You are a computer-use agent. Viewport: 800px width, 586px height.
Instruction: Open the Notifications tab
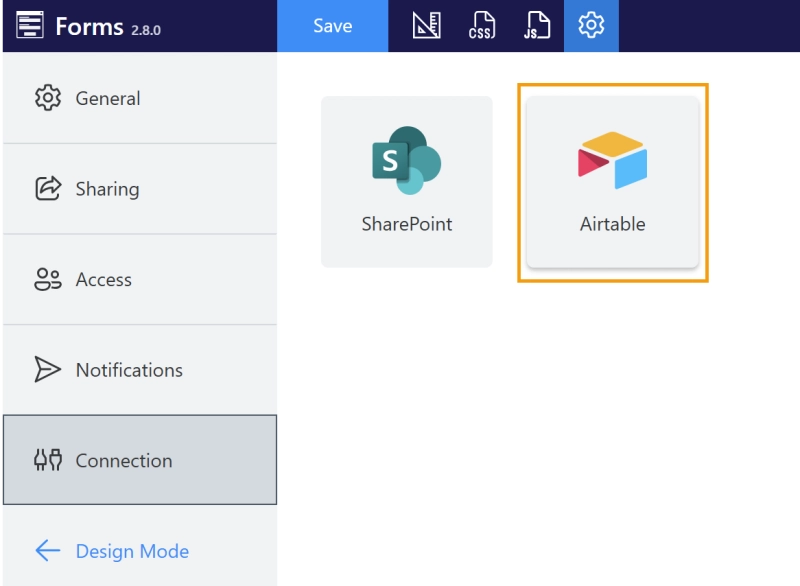[140, 370]
